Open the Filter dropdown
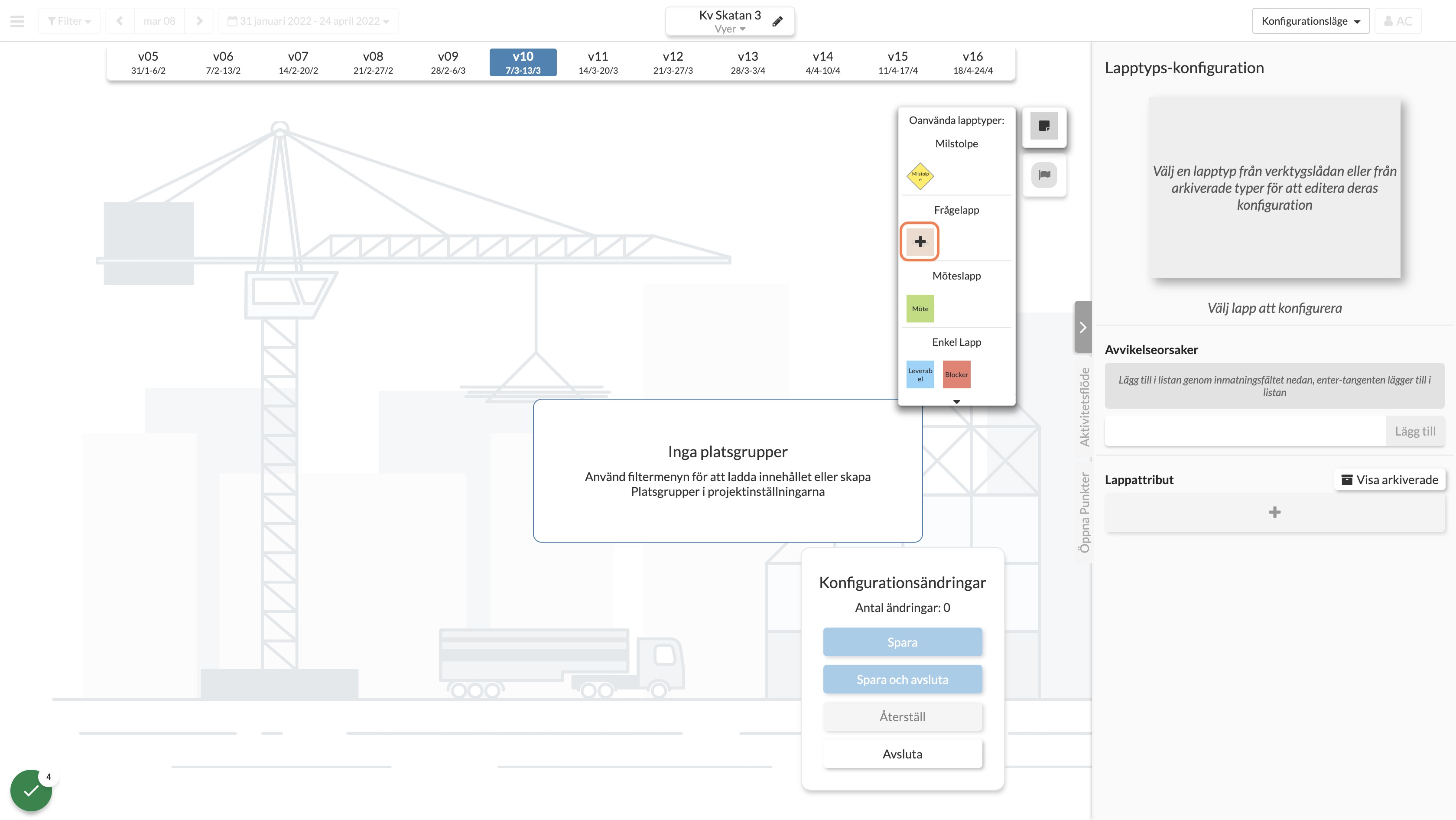The width and height of the screenshot is (1456, 820). (69, 22)
